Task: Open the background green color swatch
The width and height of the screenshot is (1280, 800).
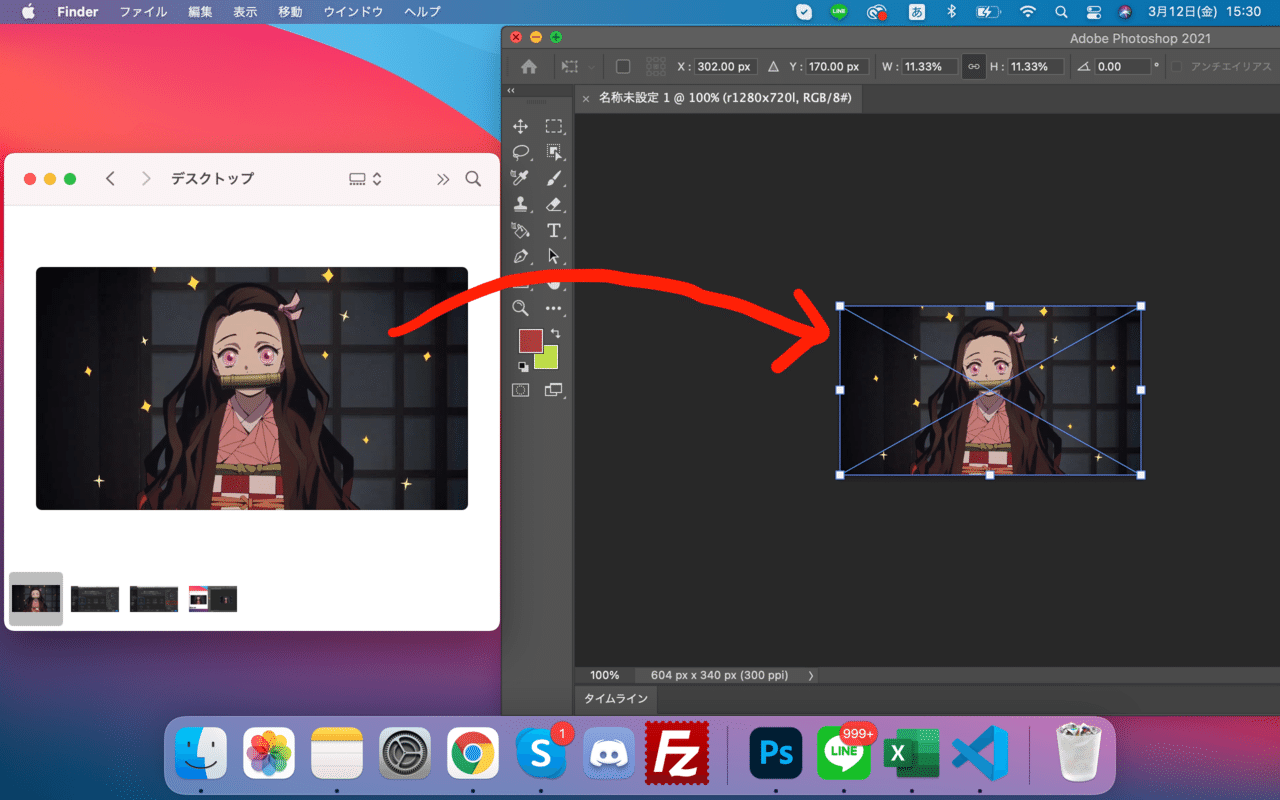Action: click(547, 357)
